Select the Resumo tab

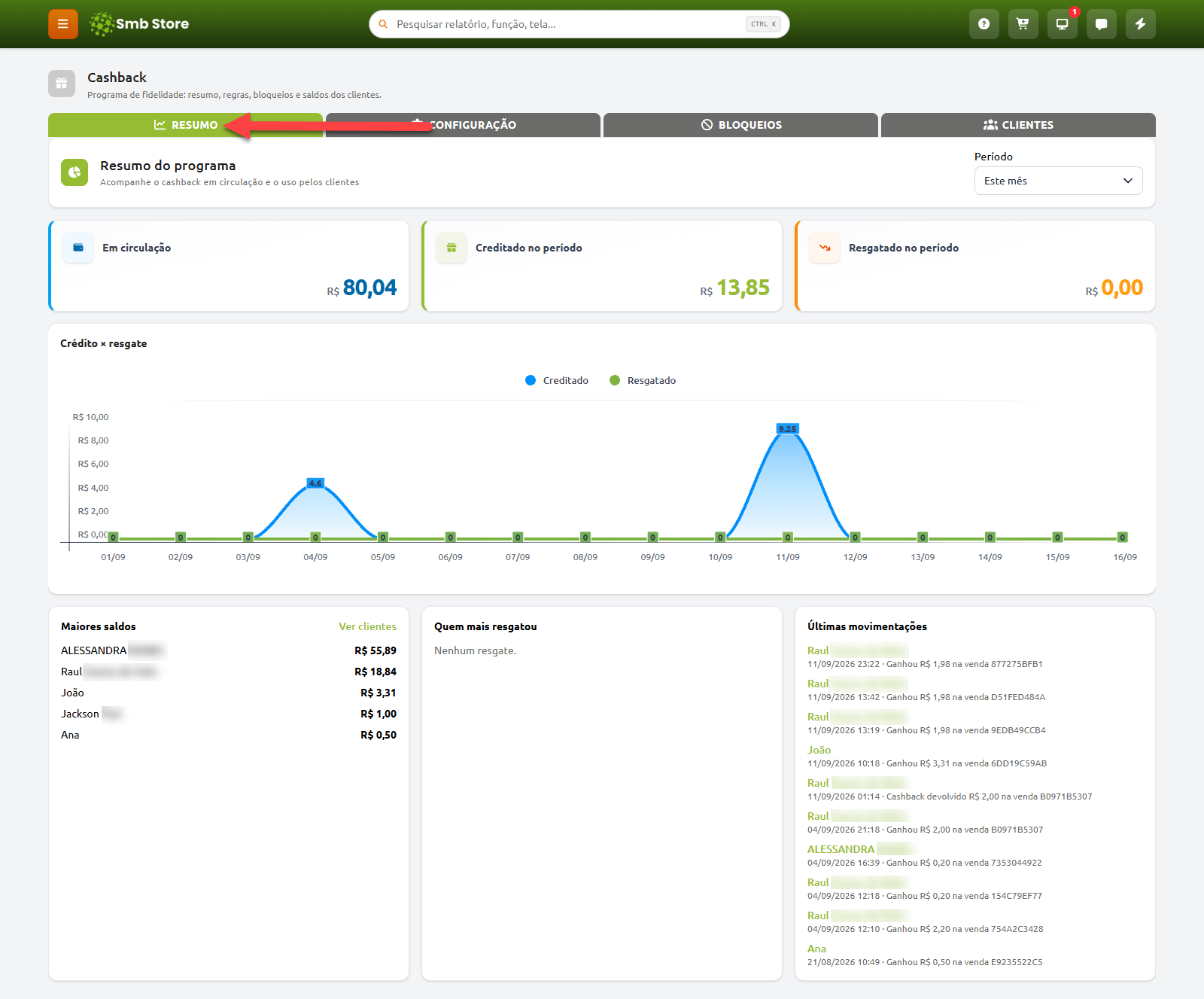point(185,125)
